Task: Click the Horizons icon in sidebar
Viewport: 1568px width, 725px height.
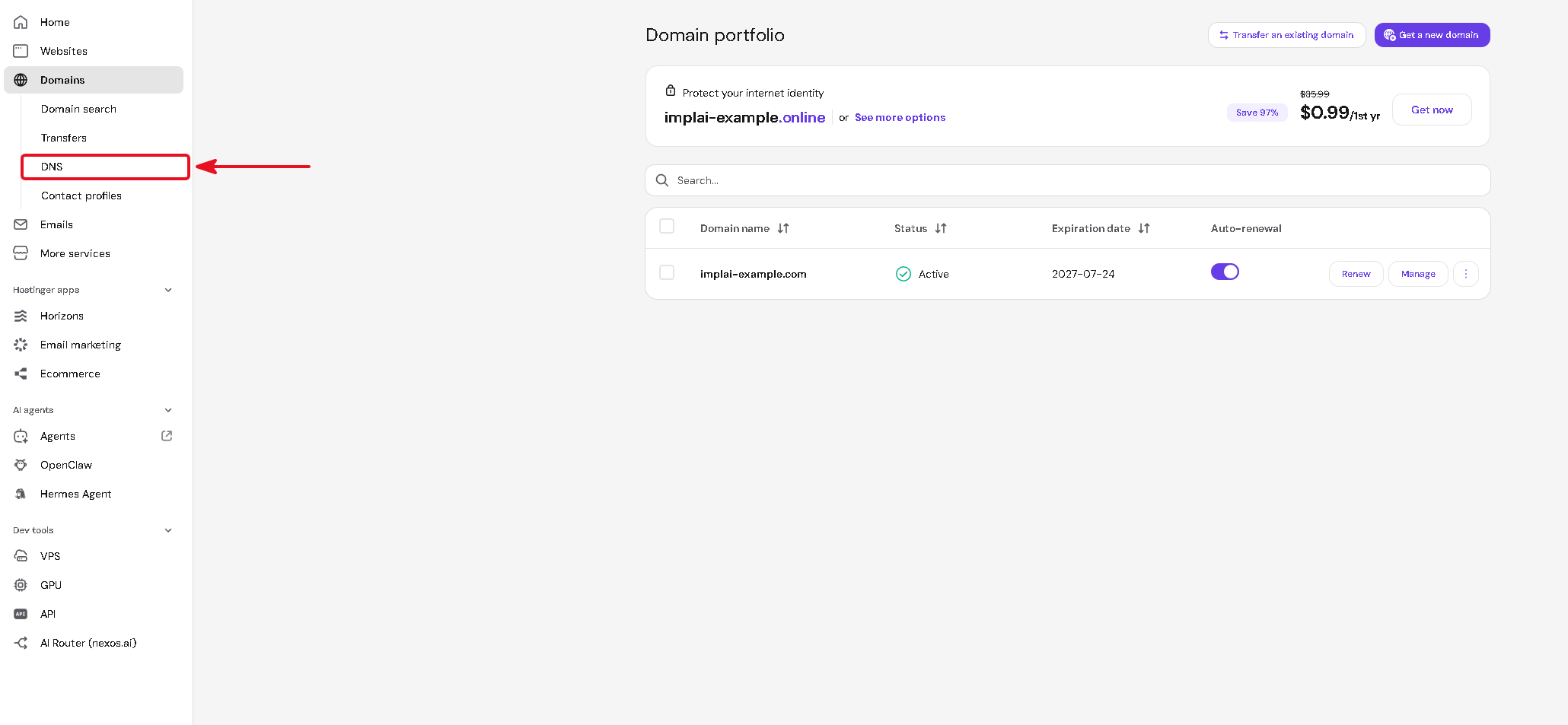Action: click(21, 316)
